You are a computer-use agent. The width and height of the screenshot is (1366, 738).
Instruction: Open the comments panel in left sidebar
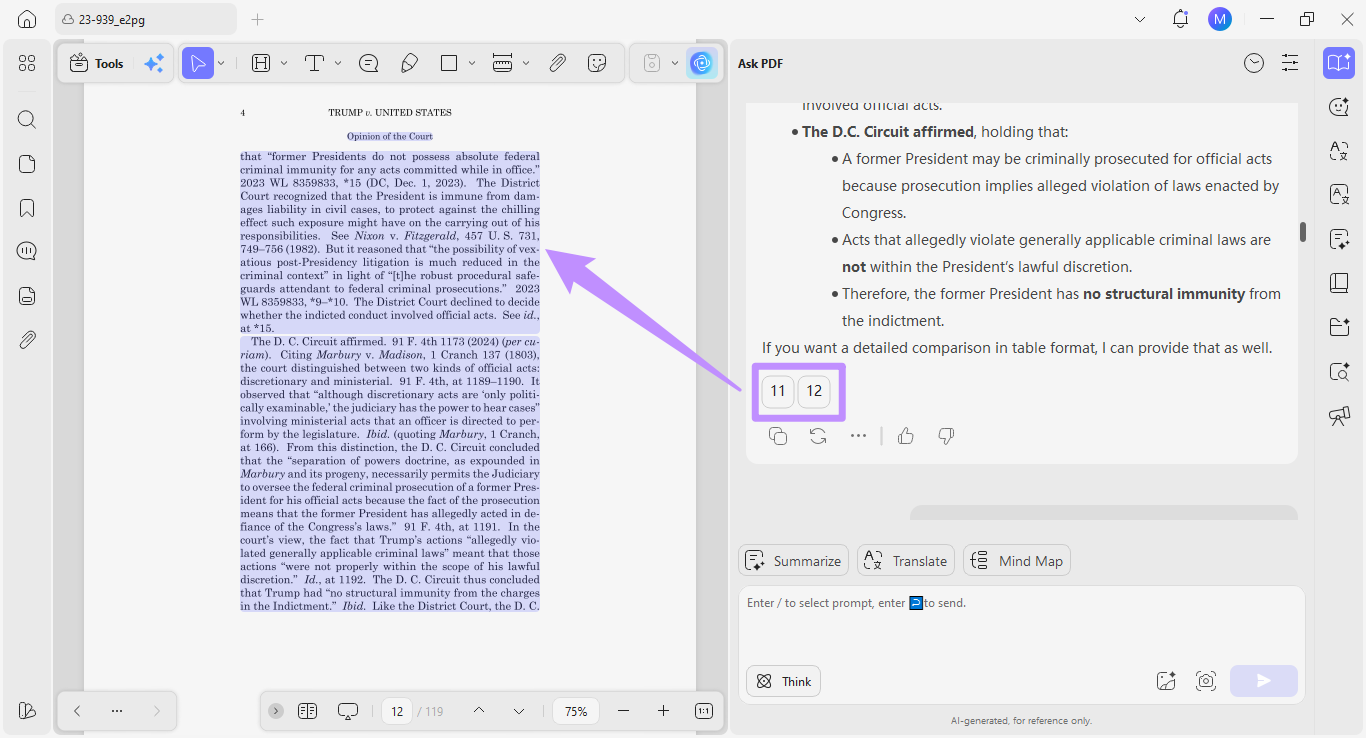27,251
